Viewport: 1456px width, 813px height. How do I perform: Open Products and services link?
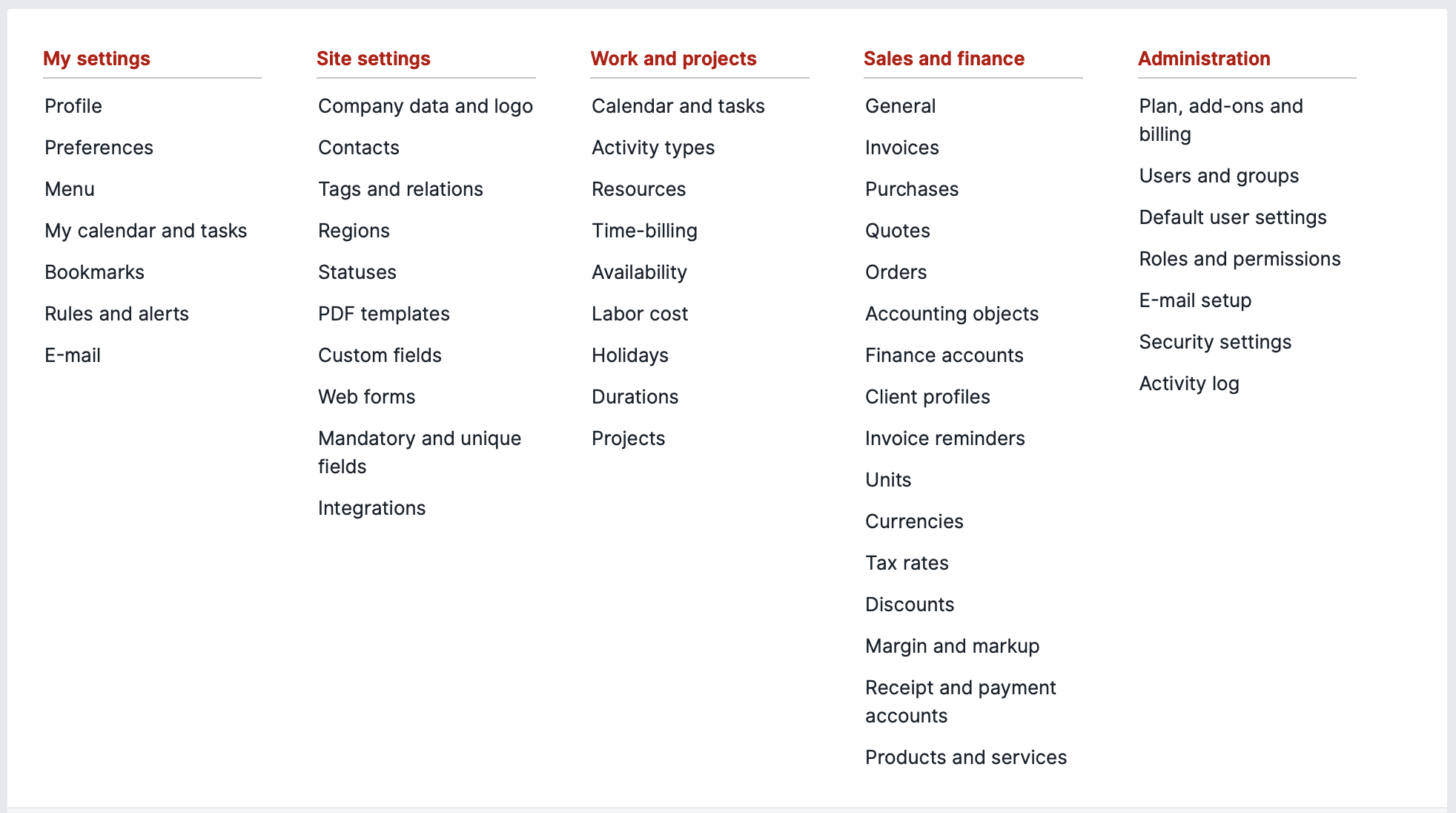pos(966,757)
